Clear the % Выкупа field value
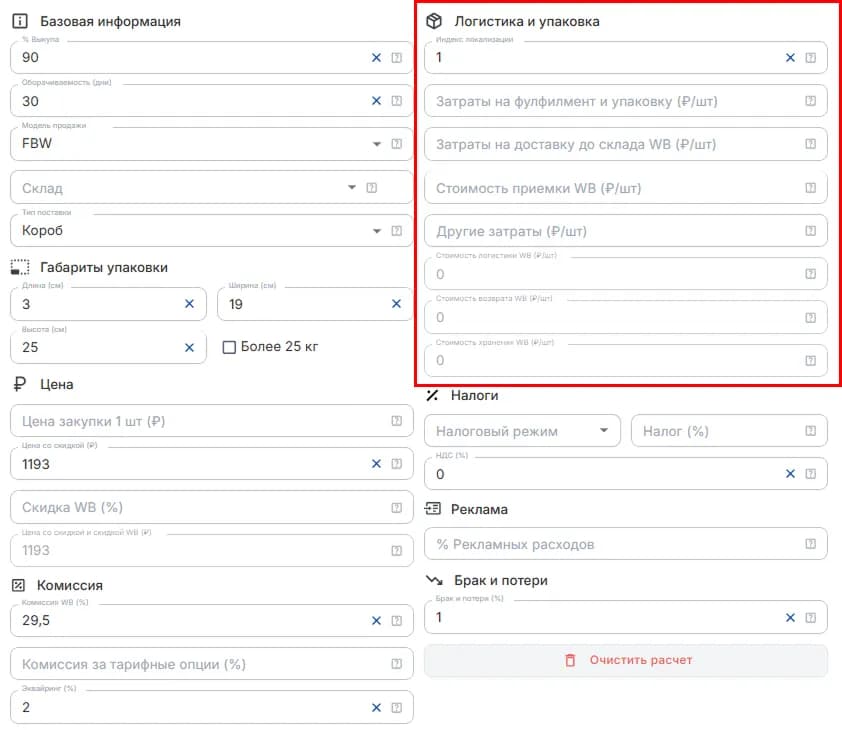This screenshot has height=730, width=842. [376, 57]
